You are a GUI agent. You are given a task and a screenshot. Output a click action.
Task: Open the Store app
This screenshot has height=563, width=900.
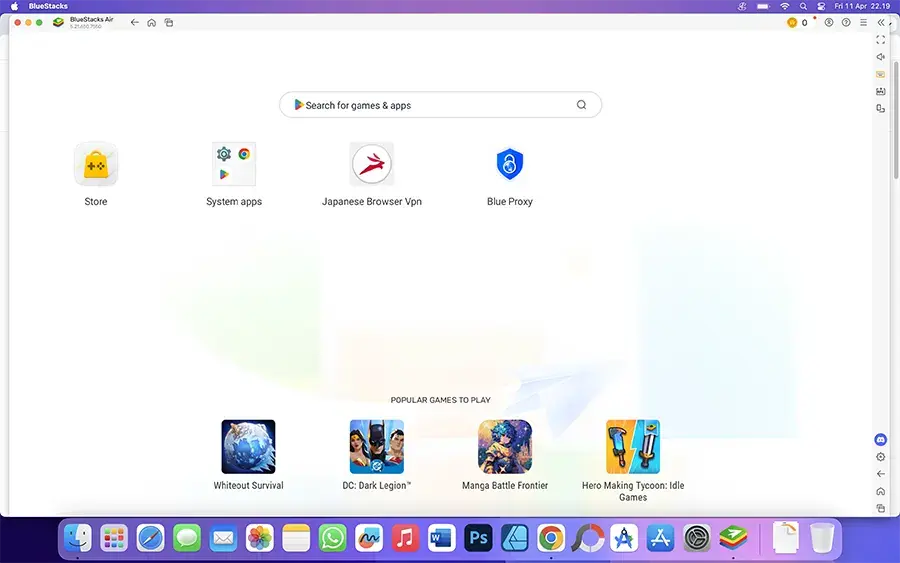point(96,165)
